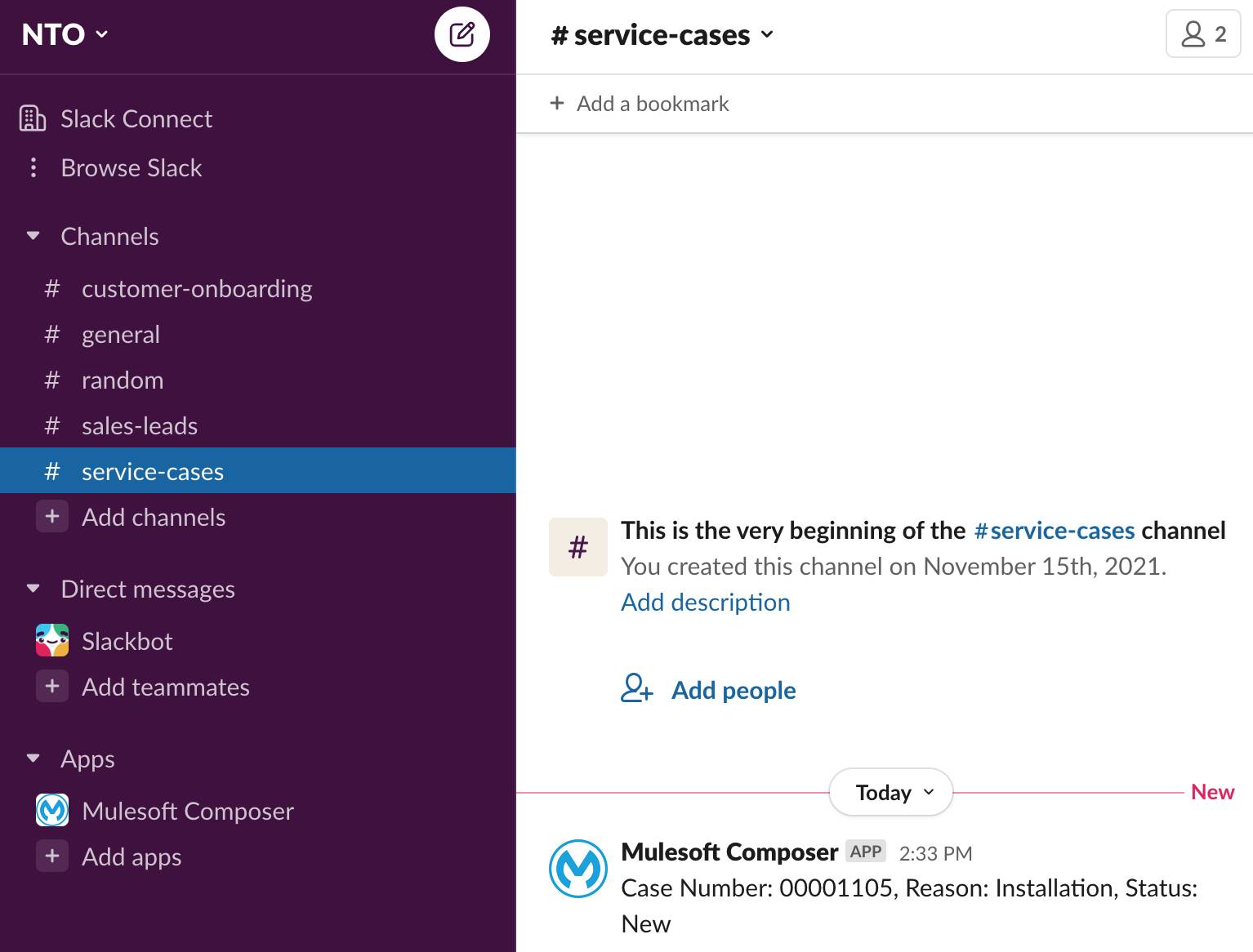Click the plus icon beside Add a bookmark
This screenshot has height=952, width=1253.
click(x=557, y=103)
